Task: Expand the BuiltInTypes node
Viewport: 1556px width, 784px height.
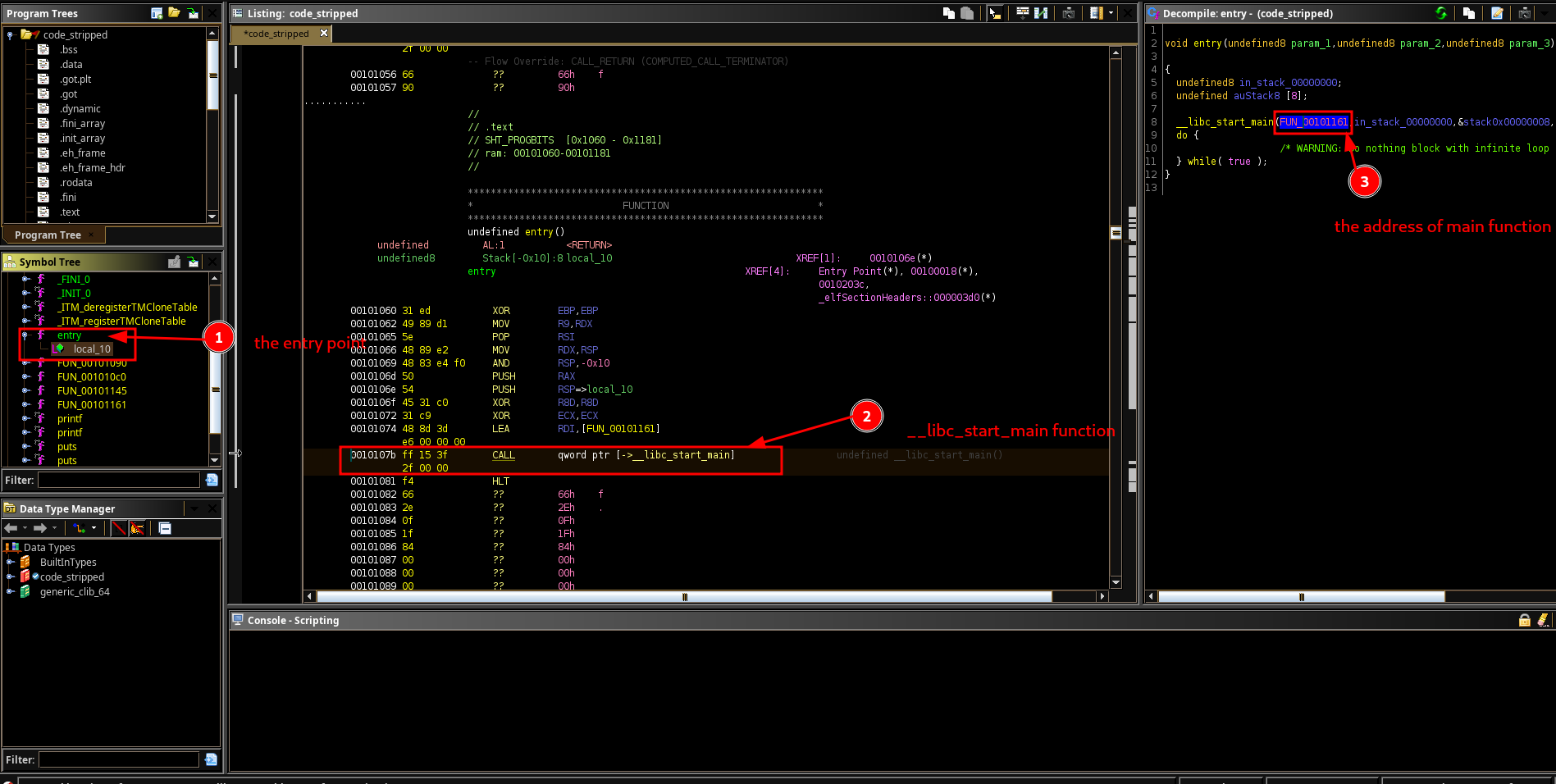Action: pyautogui.click(x=11, y=563)
